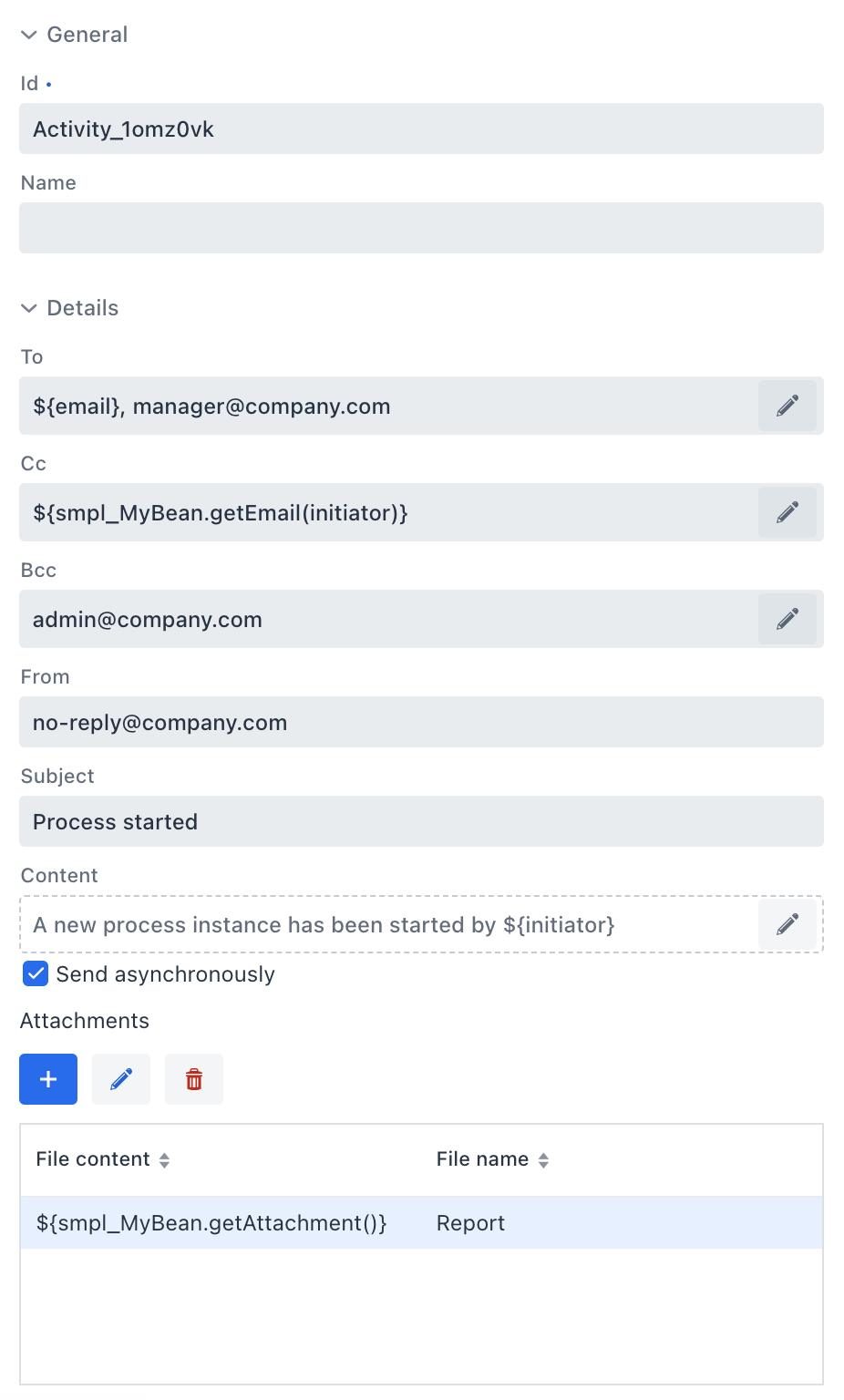Add a new attachment with the plus icon
This screenshot has width=844, height=1400.
point(47,1079)
